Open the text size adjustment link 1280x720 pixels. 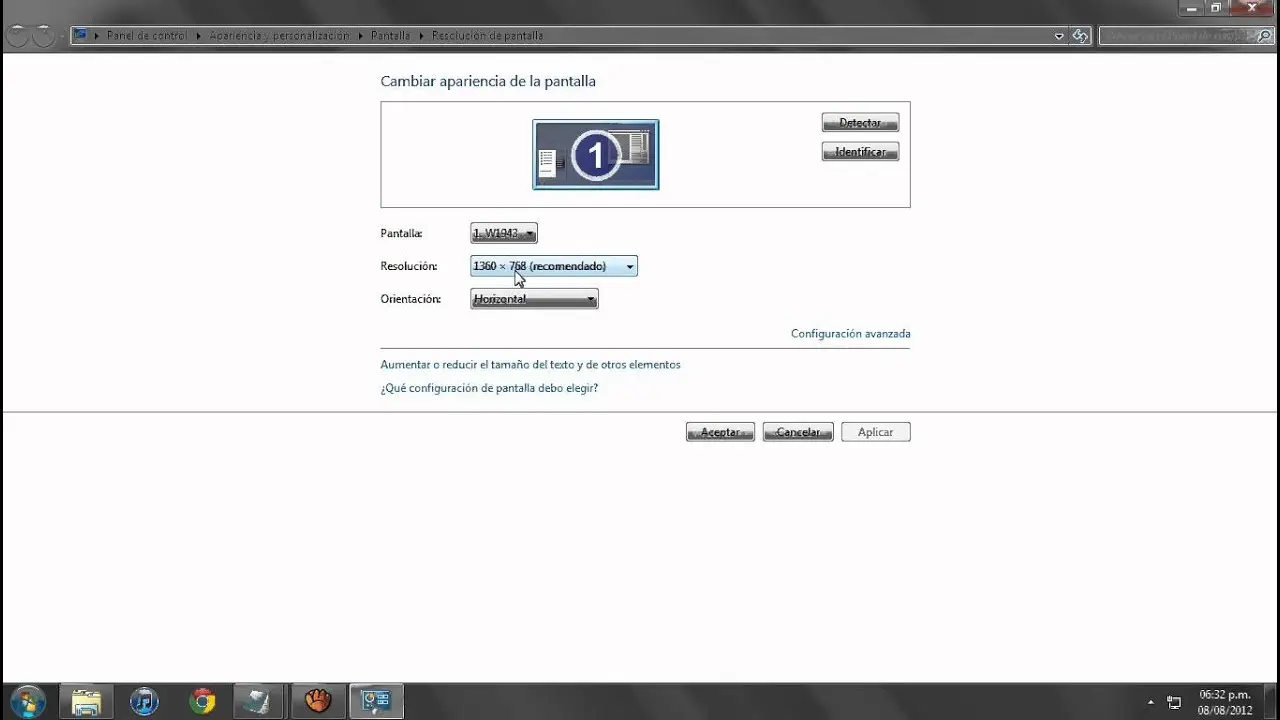tap(530, 365)
